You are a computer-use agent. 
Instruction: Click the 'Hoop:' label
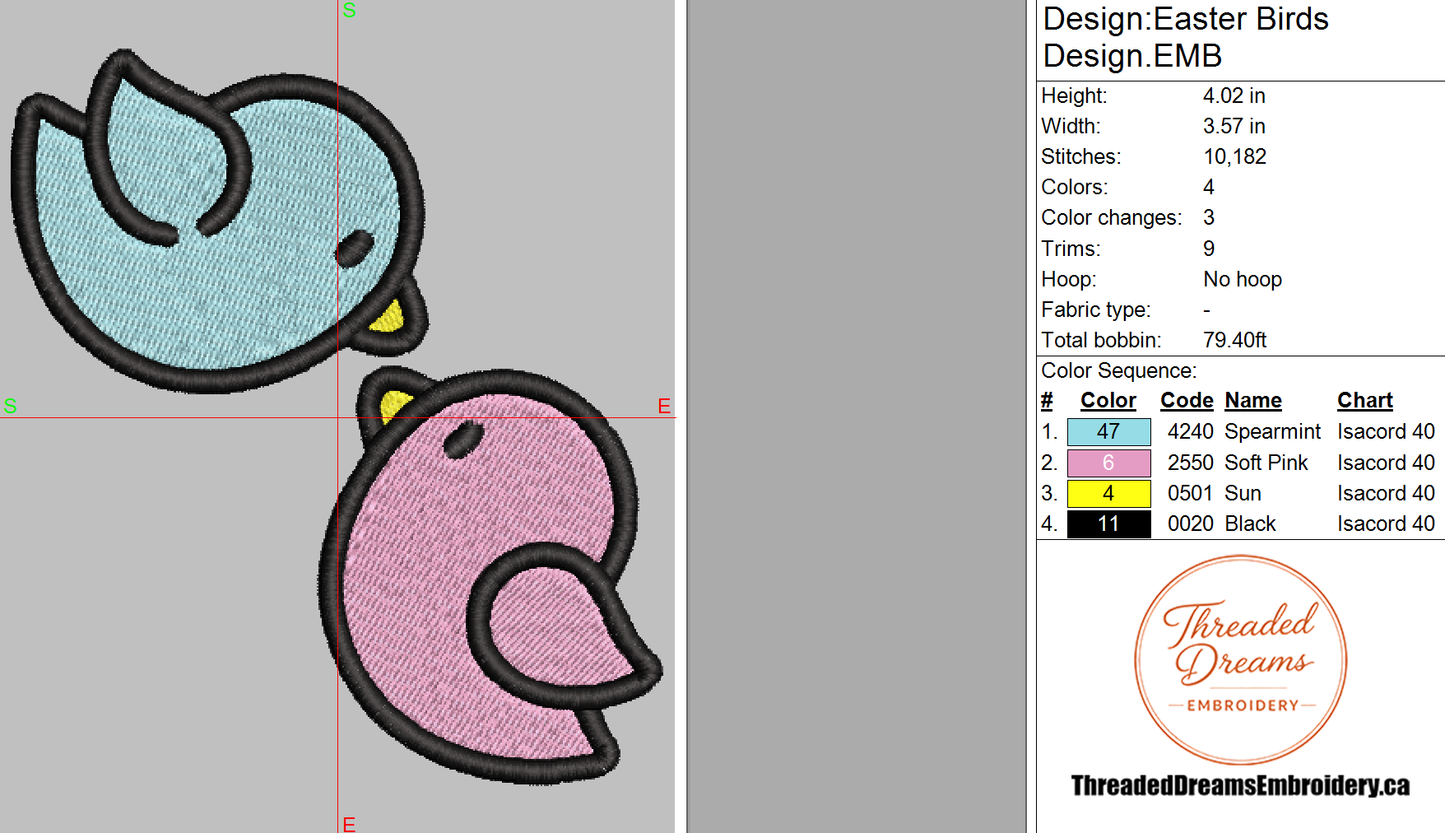pos(1070,279)
